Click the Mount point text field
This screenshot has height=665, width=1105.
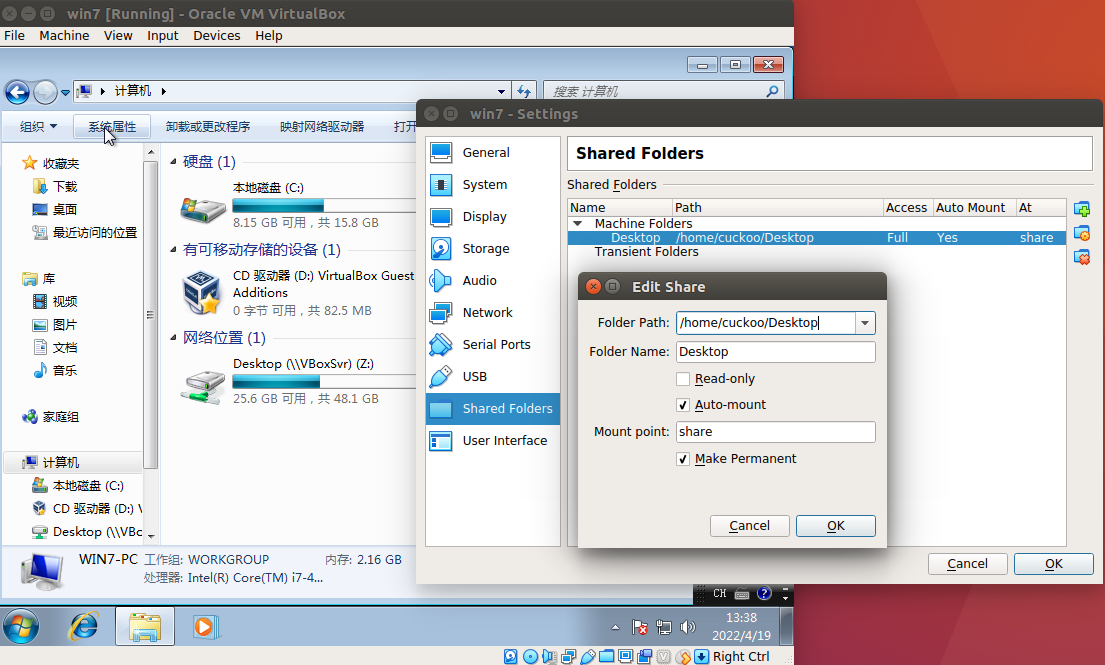tap(775, 432)
